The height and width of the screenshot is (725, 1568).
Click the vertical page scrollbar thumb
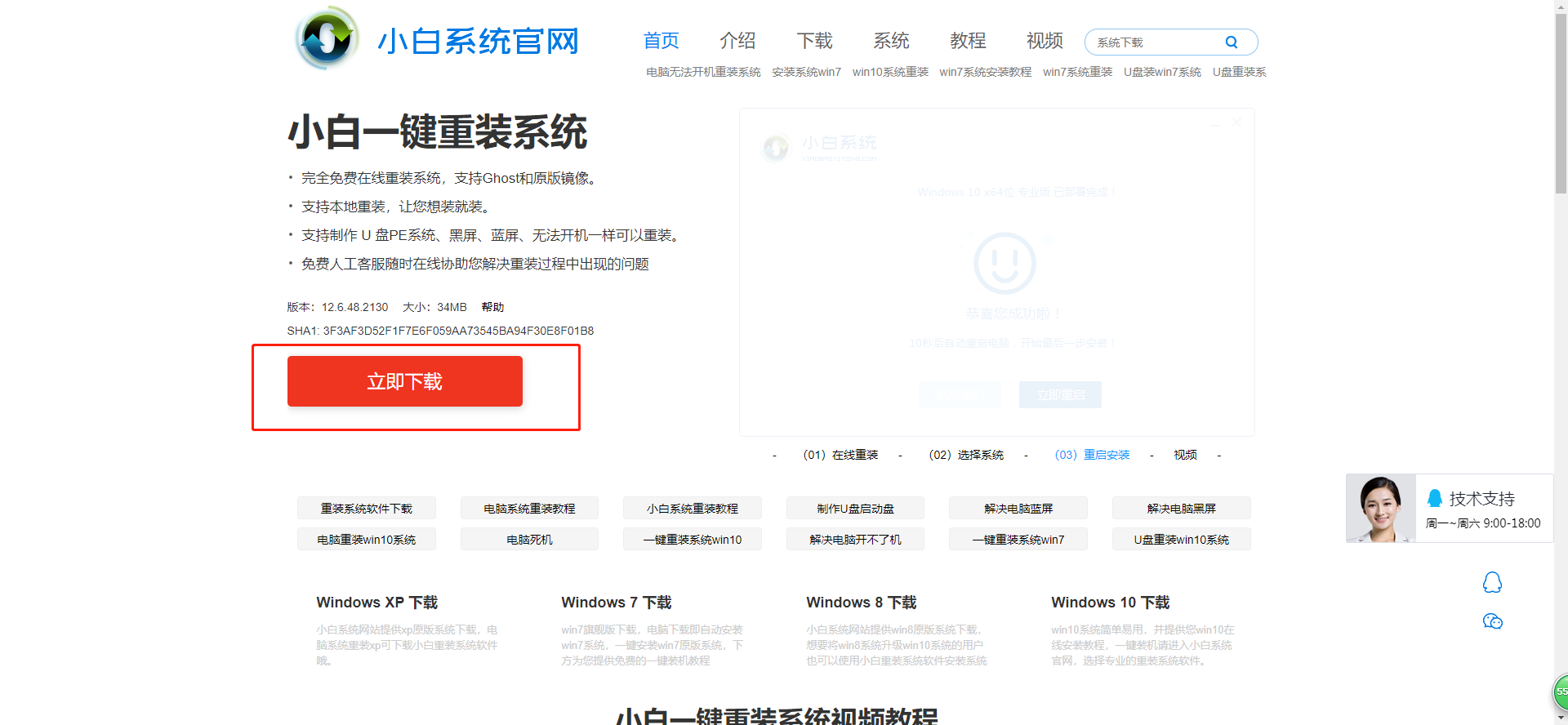point(1561,104)
